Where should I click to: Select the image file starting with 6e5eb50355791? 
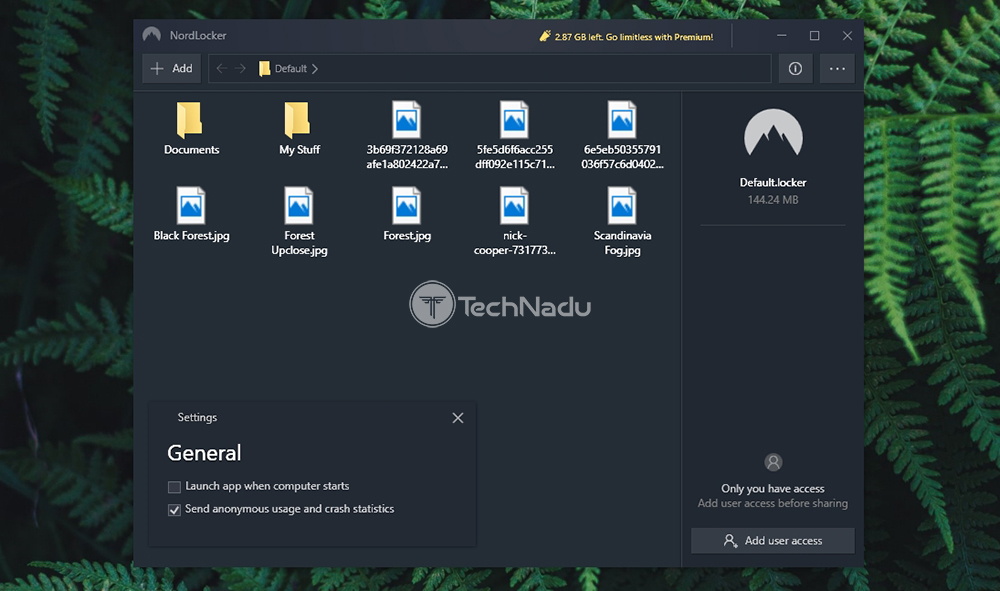(622, 135)
